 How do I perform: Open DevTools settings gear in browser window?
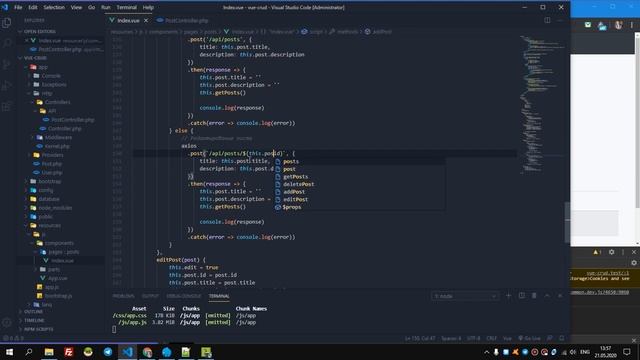coord(611,252)
